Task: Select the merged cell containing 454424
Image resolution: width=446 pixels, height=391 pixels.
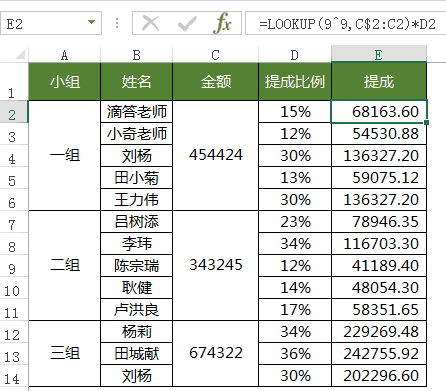Action: tap(216, 155)
